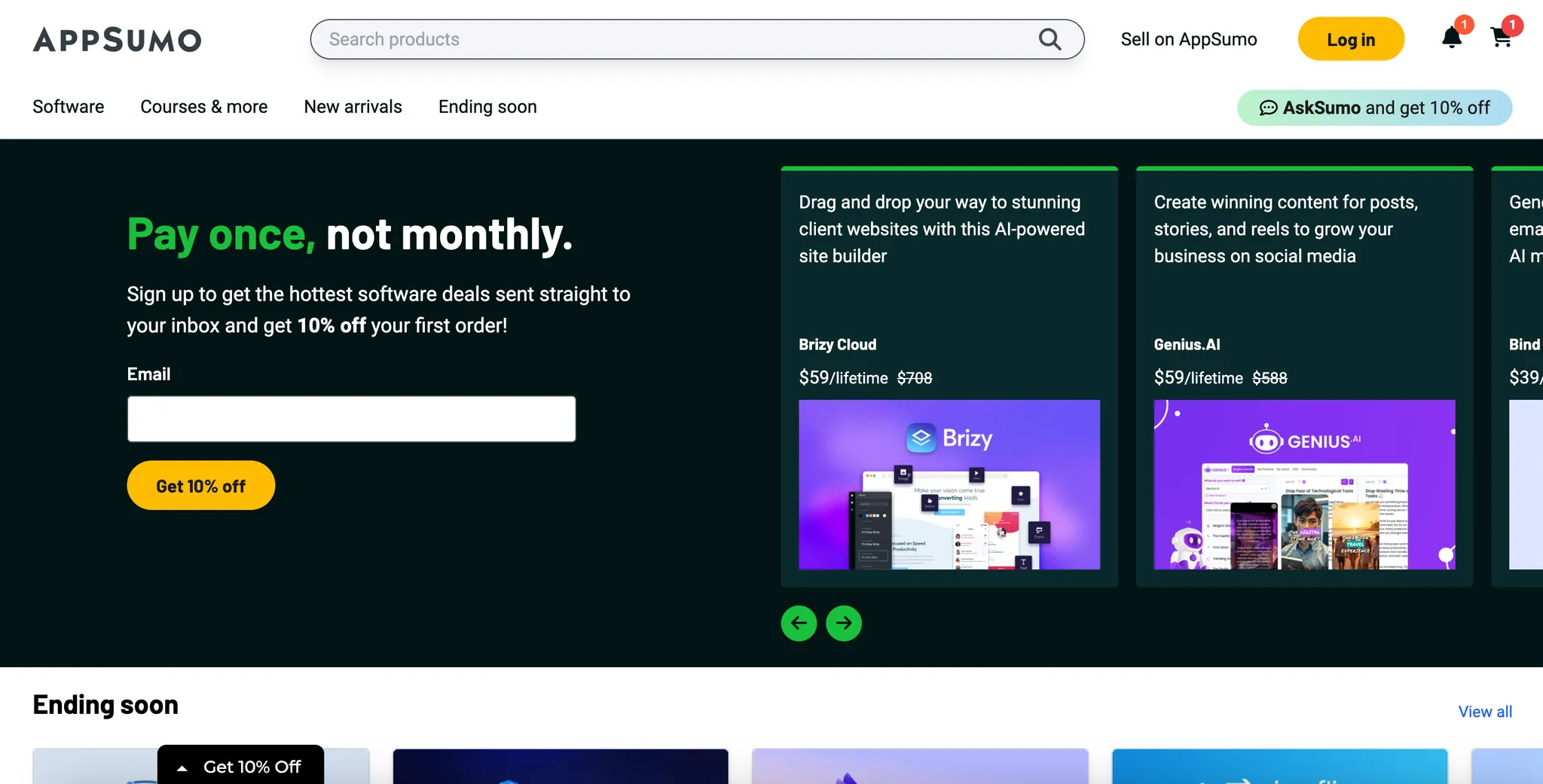Go to previous slide with left arrow
Viewport: 1543px width, 784px height.
[x=799, y=623]
